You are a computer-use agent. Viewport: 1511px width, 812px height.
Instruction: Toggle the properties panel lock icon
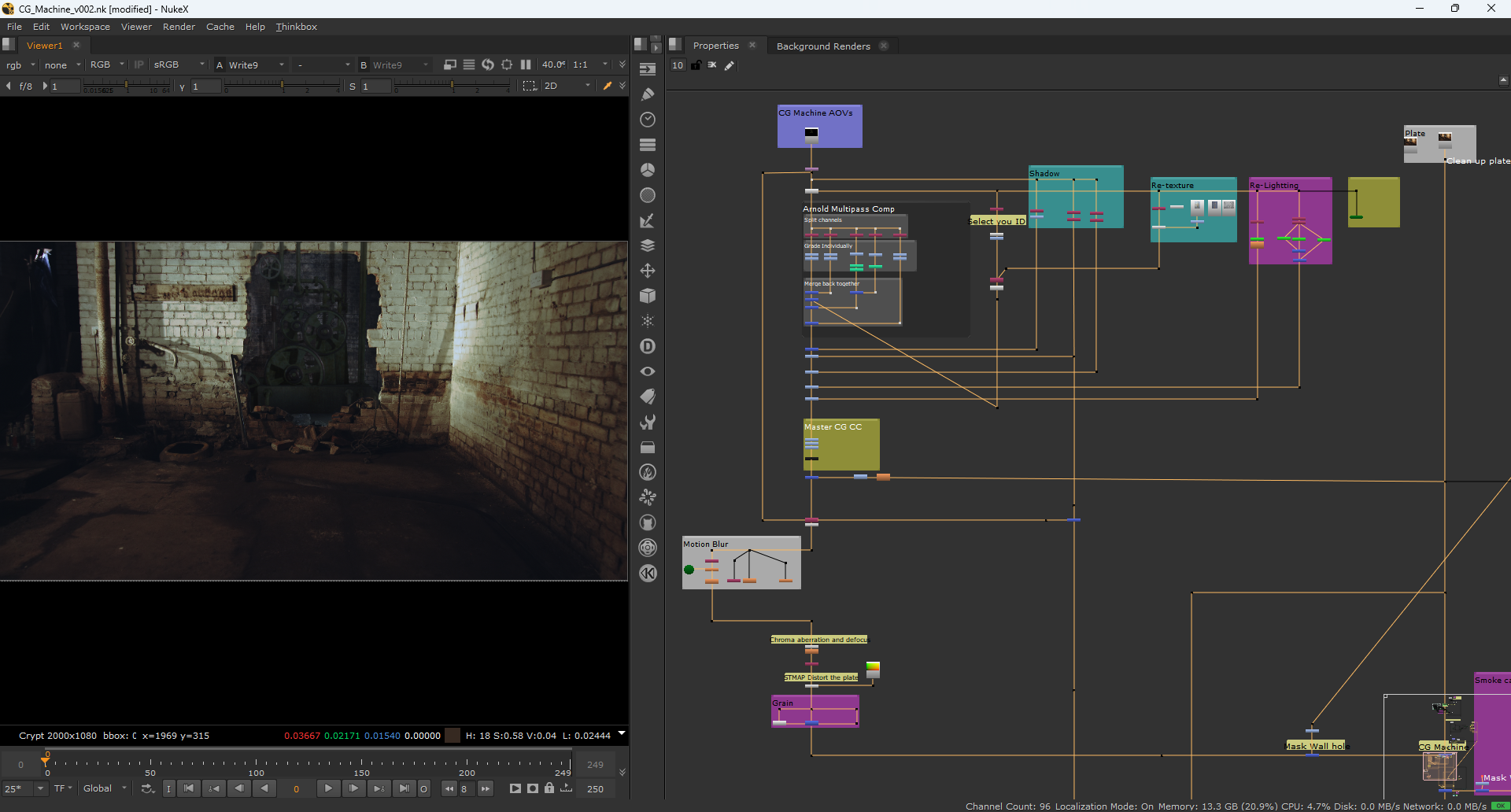(x=696, y=65)
